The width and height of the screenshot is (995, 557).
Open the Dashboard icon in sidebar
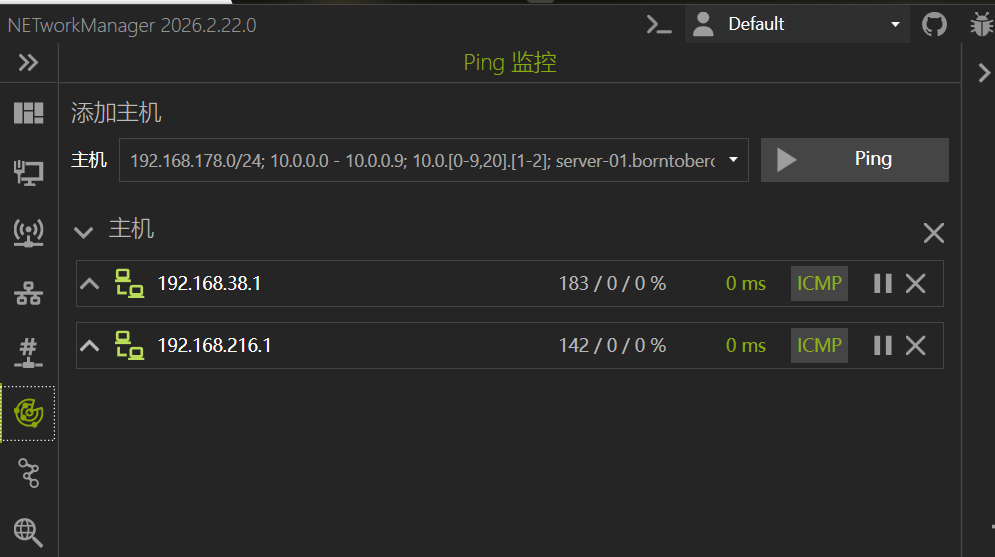(28, 113)
